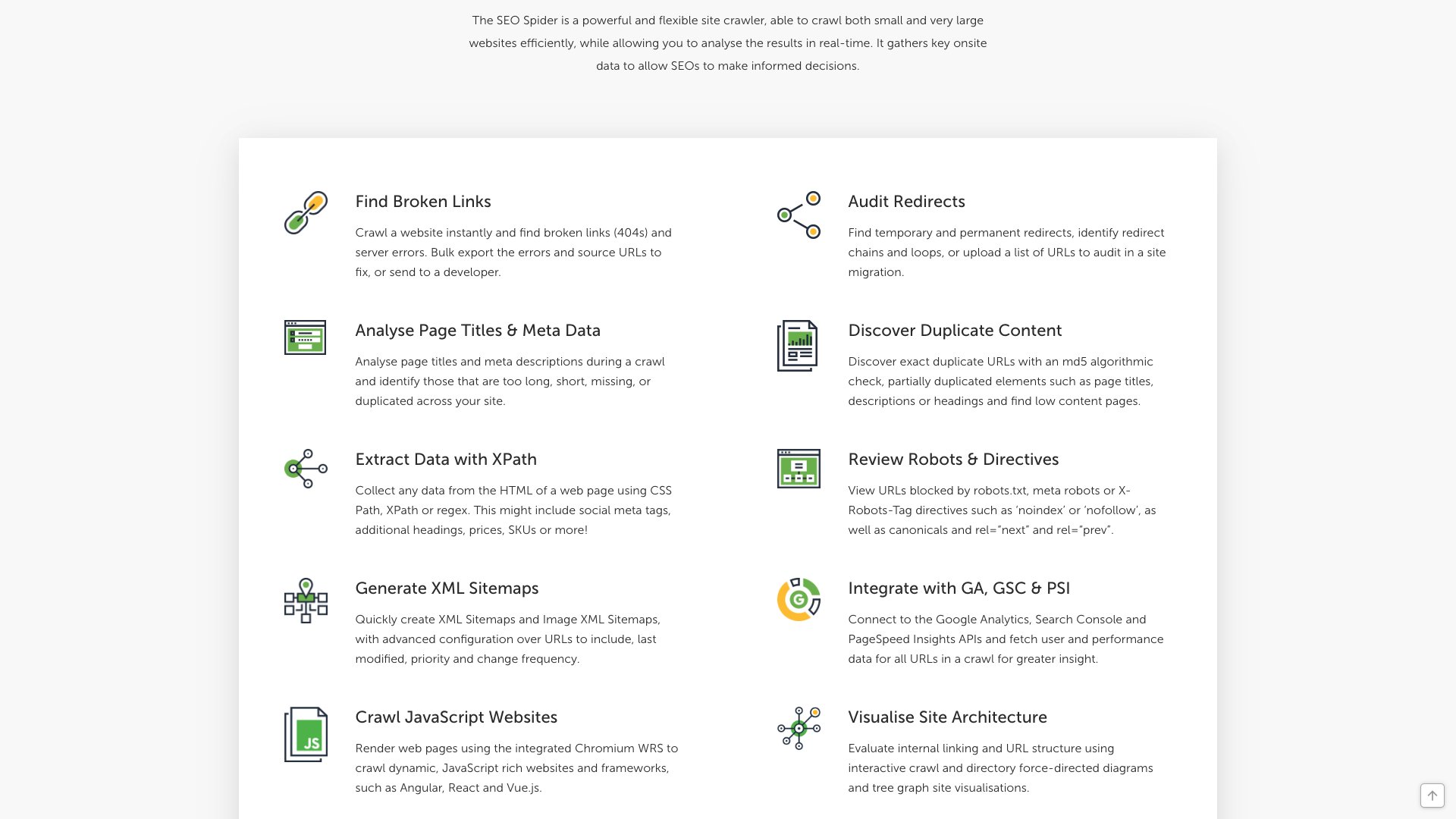Click the Google integration G icon
This screenshot has width=1456, height=819.
[x=799, y=599]
